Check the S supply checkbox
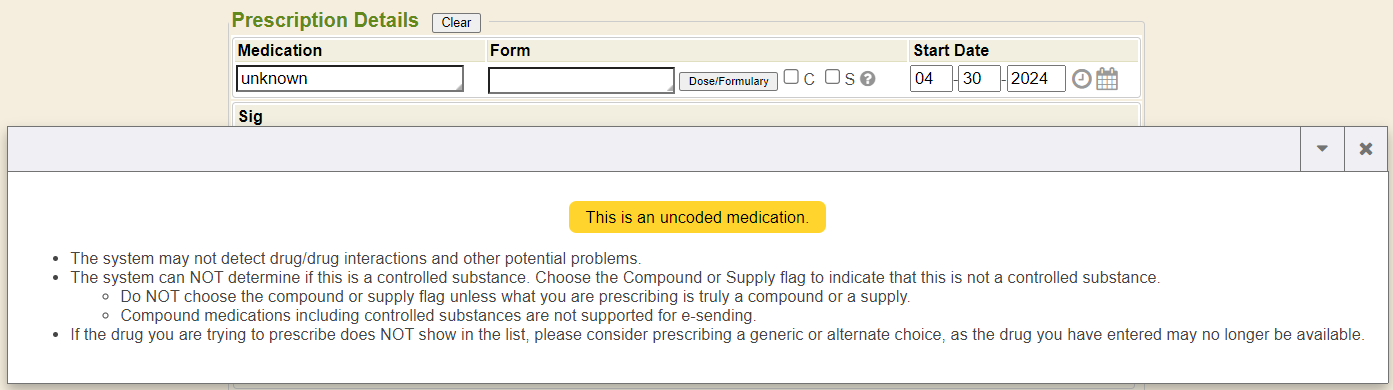Viewport: 1393px width, 390px height. [832, 77]
